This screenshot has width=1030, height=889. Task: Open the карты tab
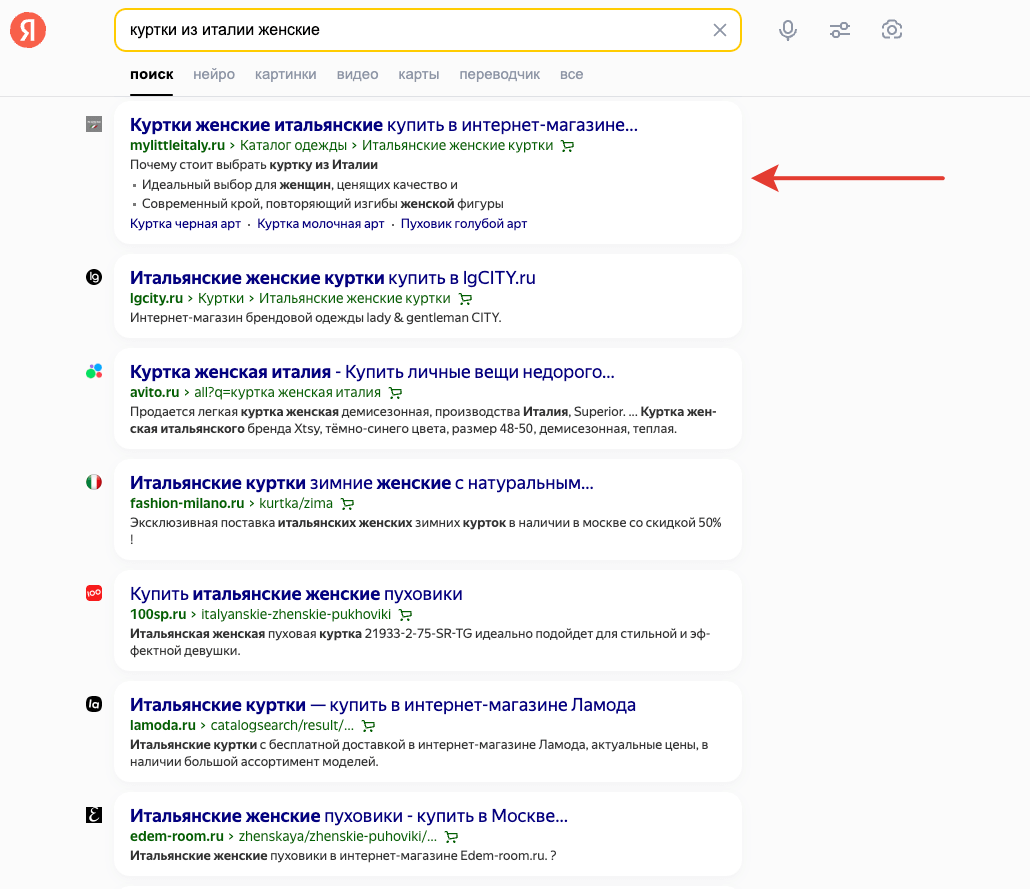coord(418,74)
